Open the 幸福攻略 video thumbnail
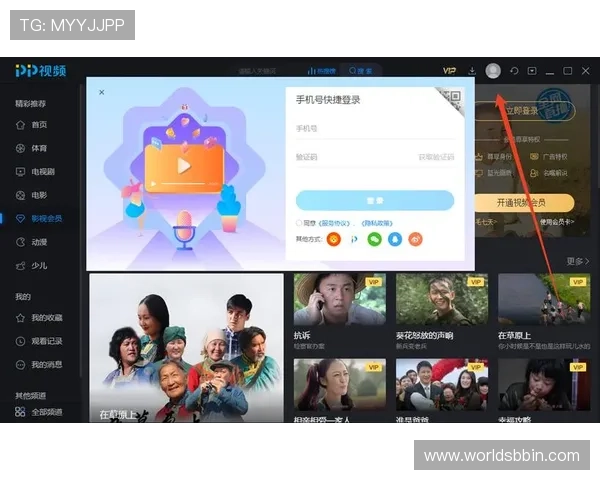 point(544,385)
